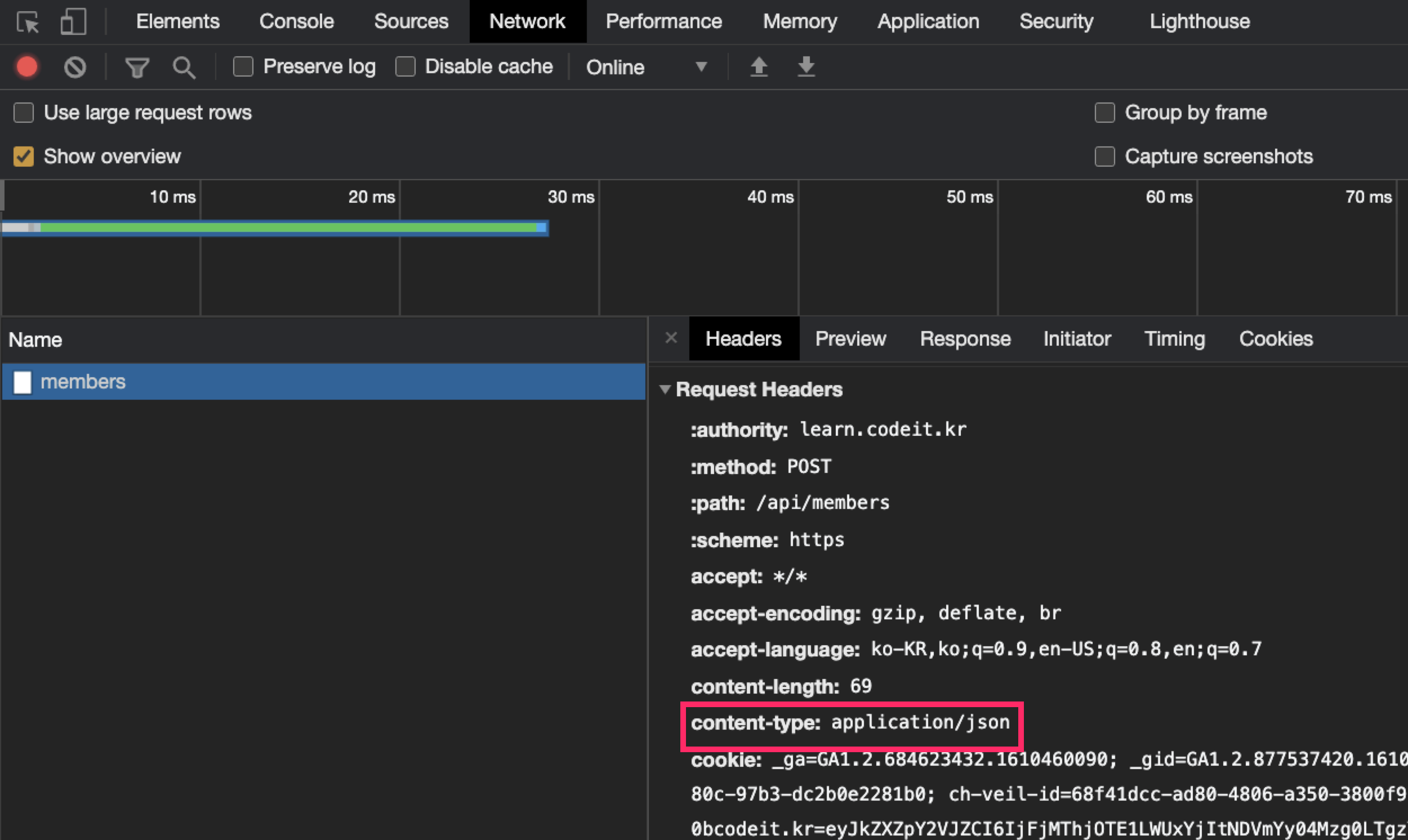Uncheck the Show overview checkbox
Image resolution: width=1408 pixels, height=840 pixels.
coord(24,156)
